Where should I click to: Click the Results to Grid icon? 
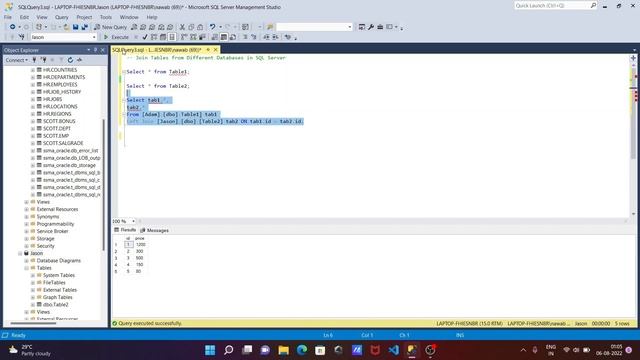pos(224,37)
